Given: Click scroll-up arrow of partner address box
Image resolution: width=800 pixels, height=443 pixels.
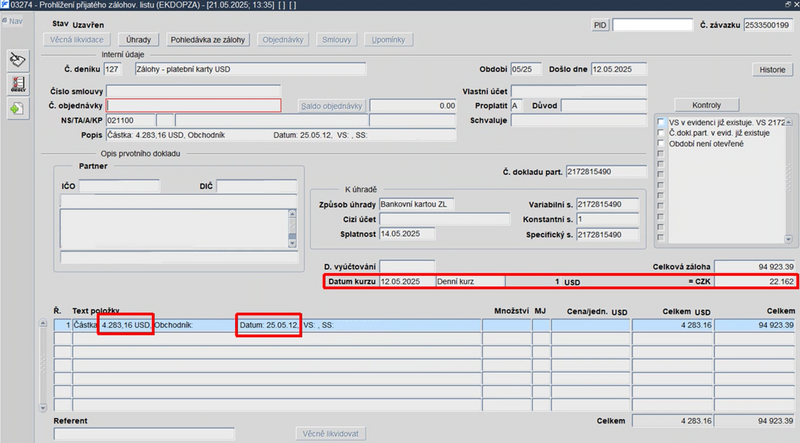Looking at the screenshot, I should [292, 213].
